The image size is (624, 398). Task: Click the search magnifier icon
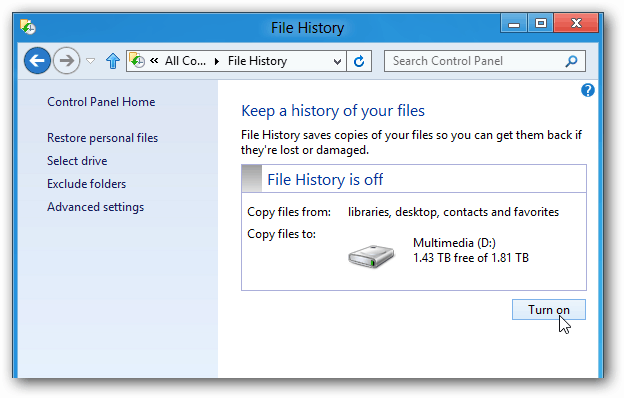coord(571,61)
